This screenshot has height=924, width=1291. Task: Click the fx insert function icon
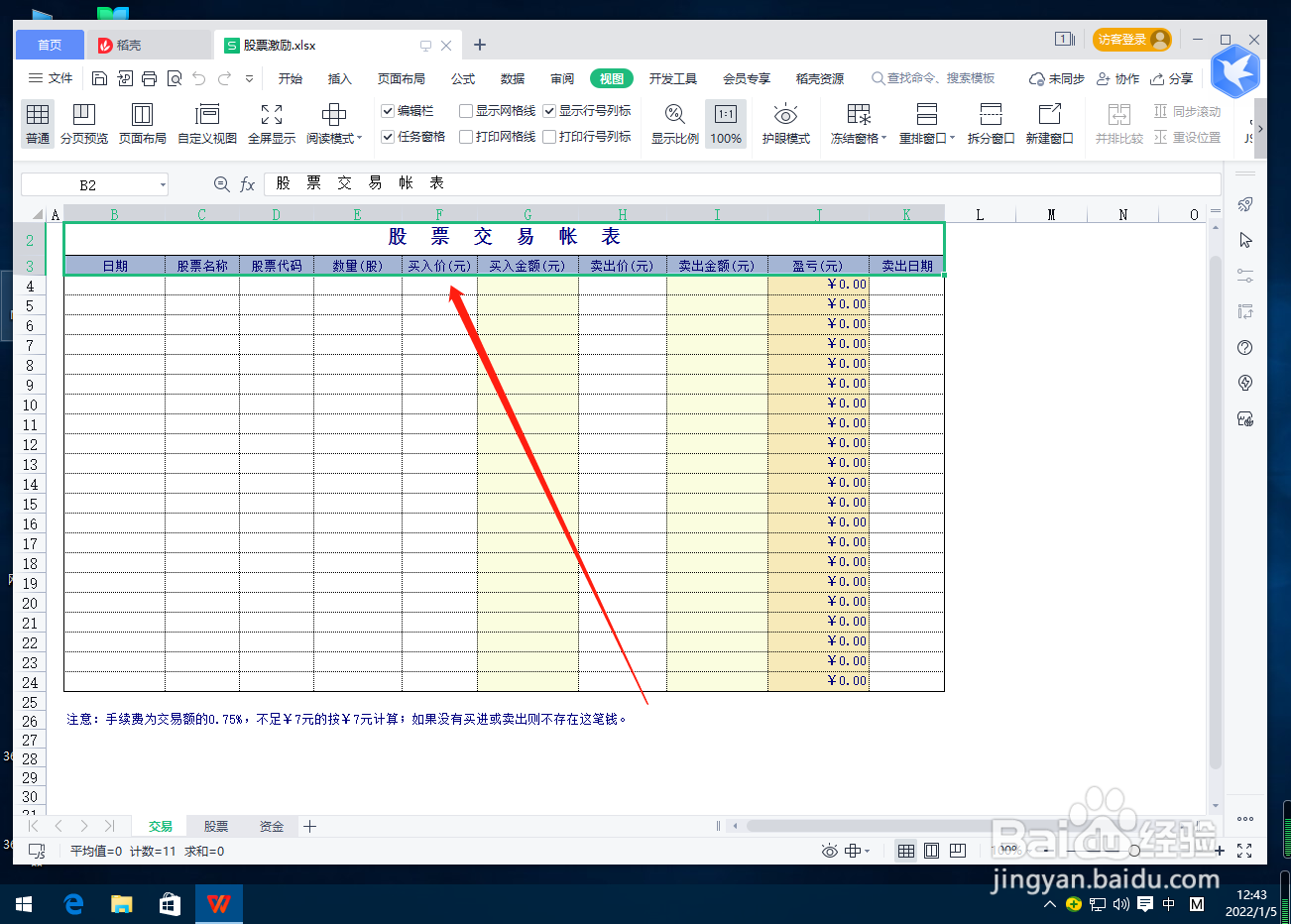[247, 183]
